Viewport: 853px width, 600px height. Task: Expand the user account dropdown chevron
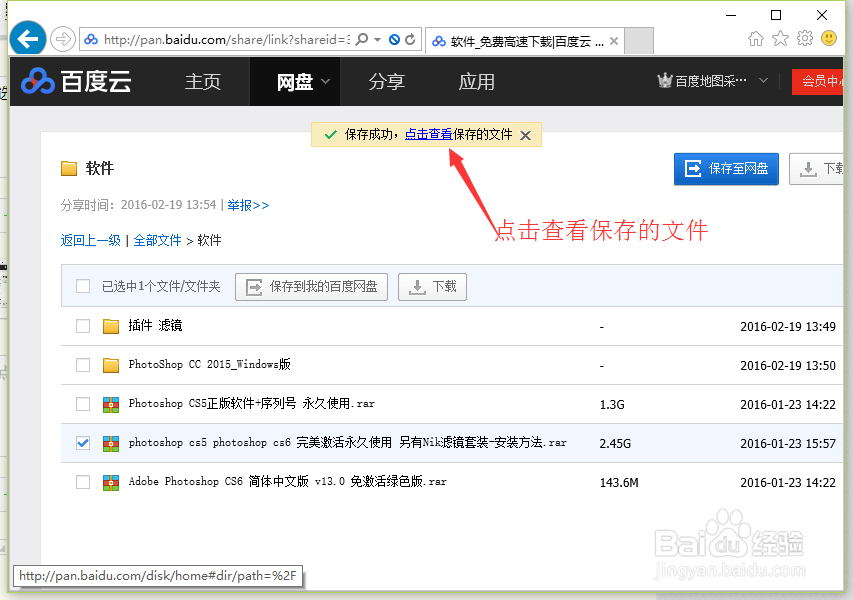763,81
